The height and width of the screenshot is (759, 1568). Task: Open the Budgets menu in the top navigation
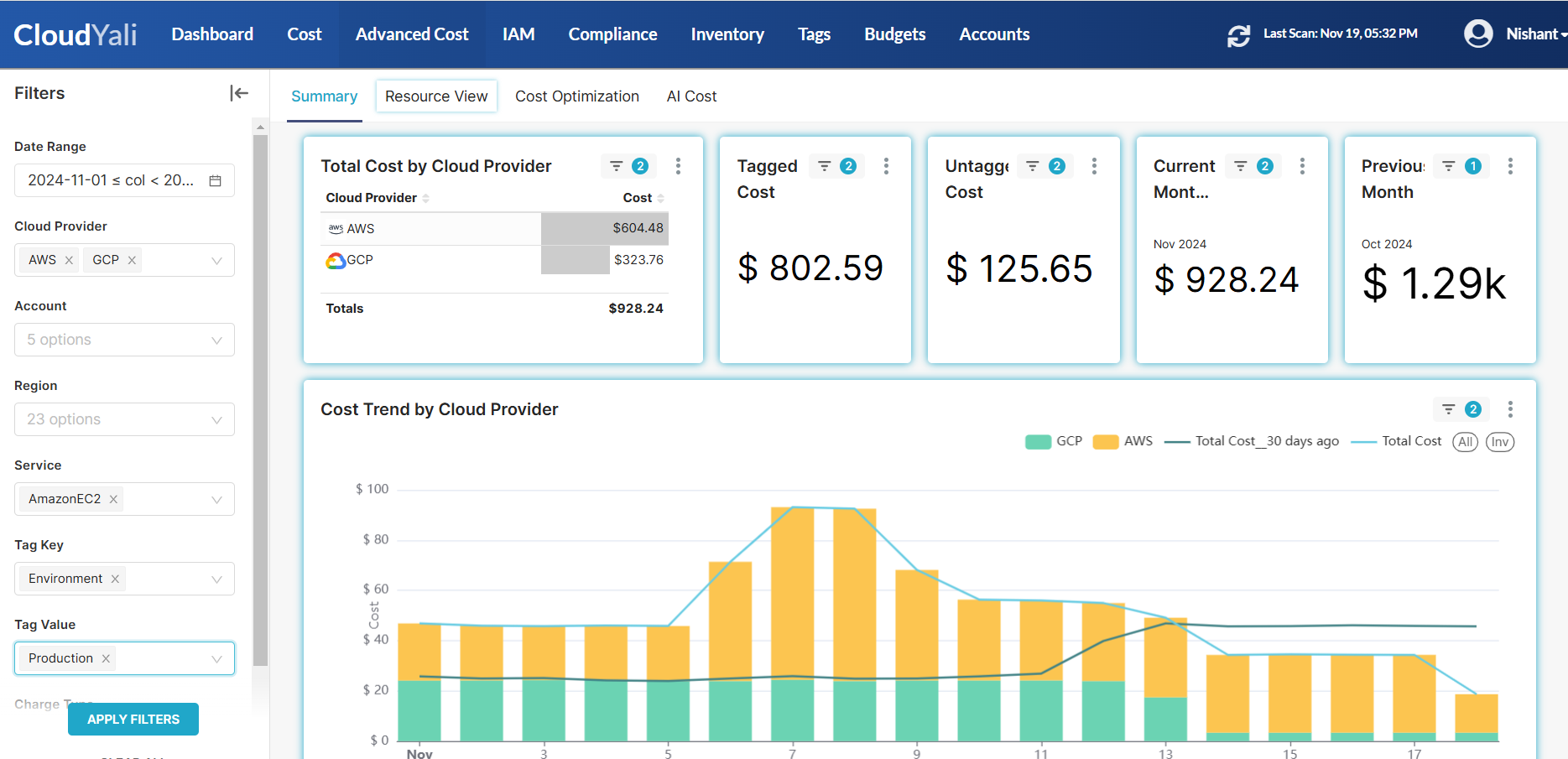tap(894, 34)
